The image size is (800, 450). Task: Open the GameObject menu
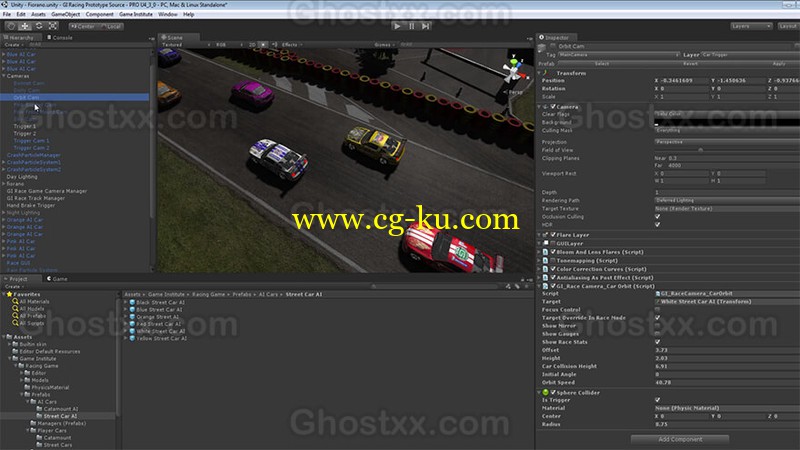tap(65, 14)
